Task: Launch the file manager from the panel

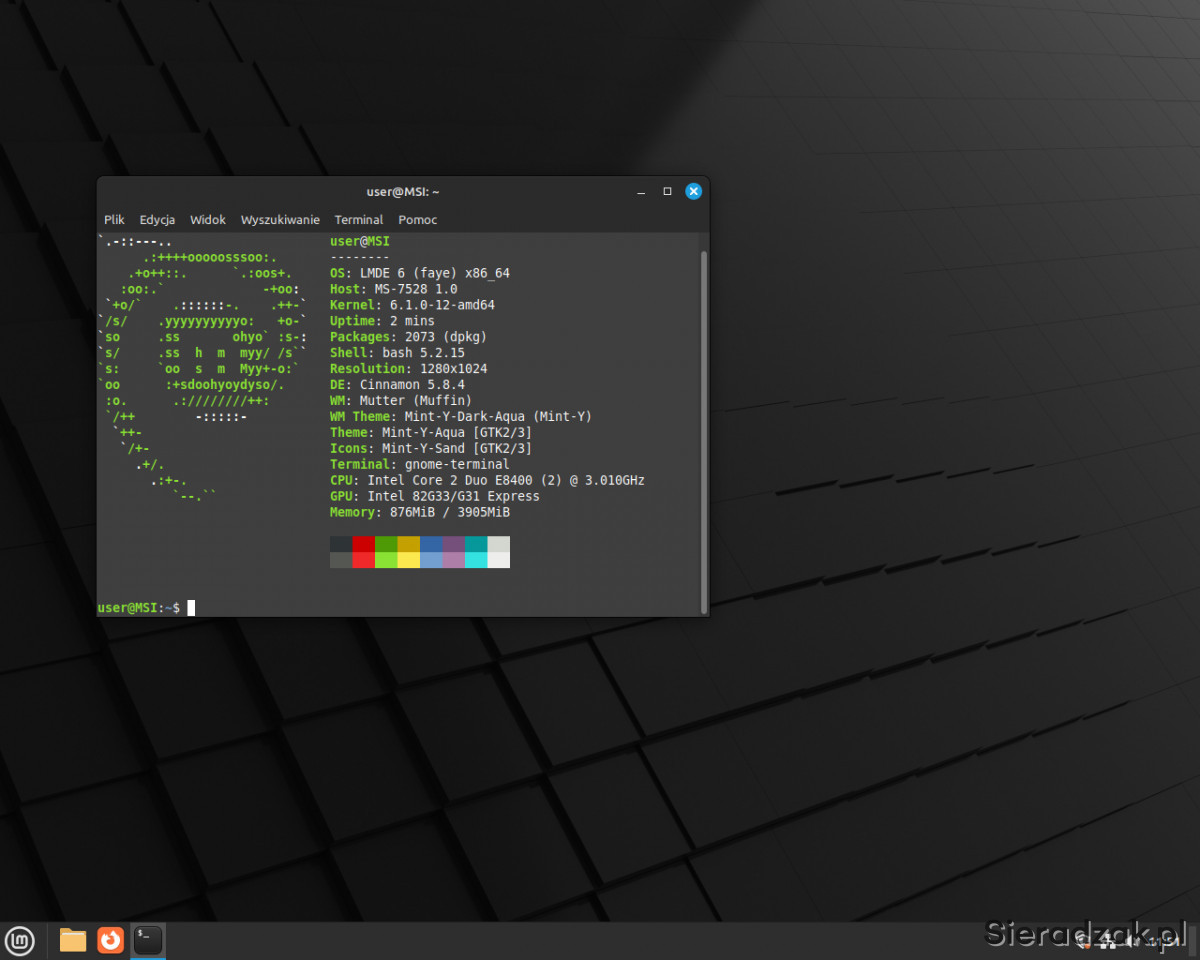Action: coord(73,940)
